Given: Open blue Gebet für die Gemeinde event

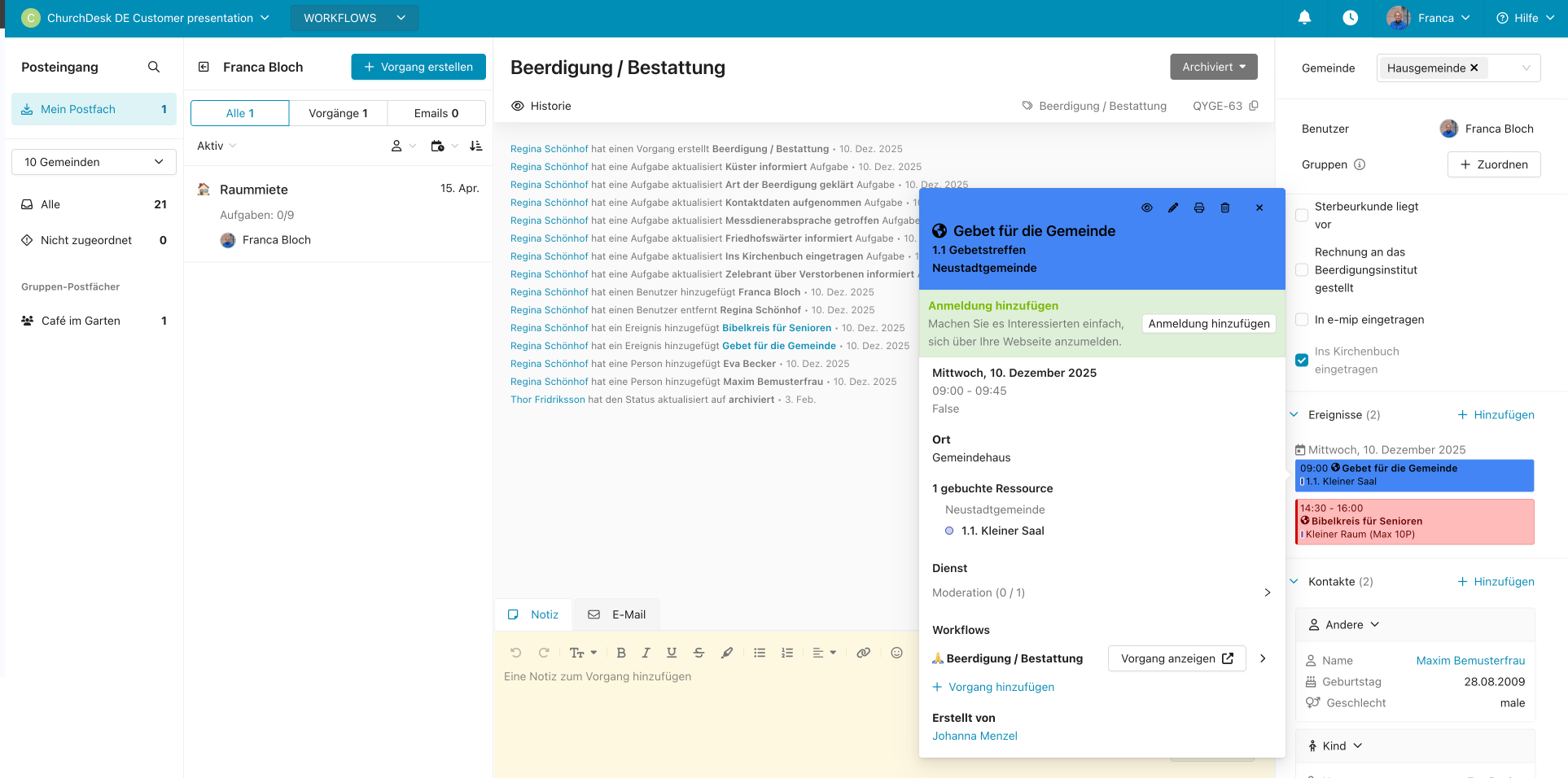Looking at the screenshot, I should [1414, 475].
